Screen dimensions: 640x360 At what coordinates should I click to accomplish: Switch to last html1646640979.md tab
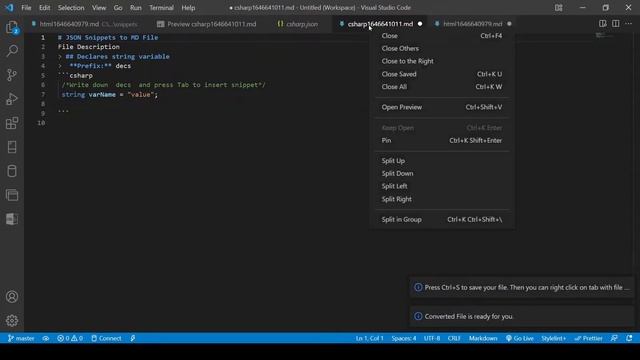tap(472, 24)
